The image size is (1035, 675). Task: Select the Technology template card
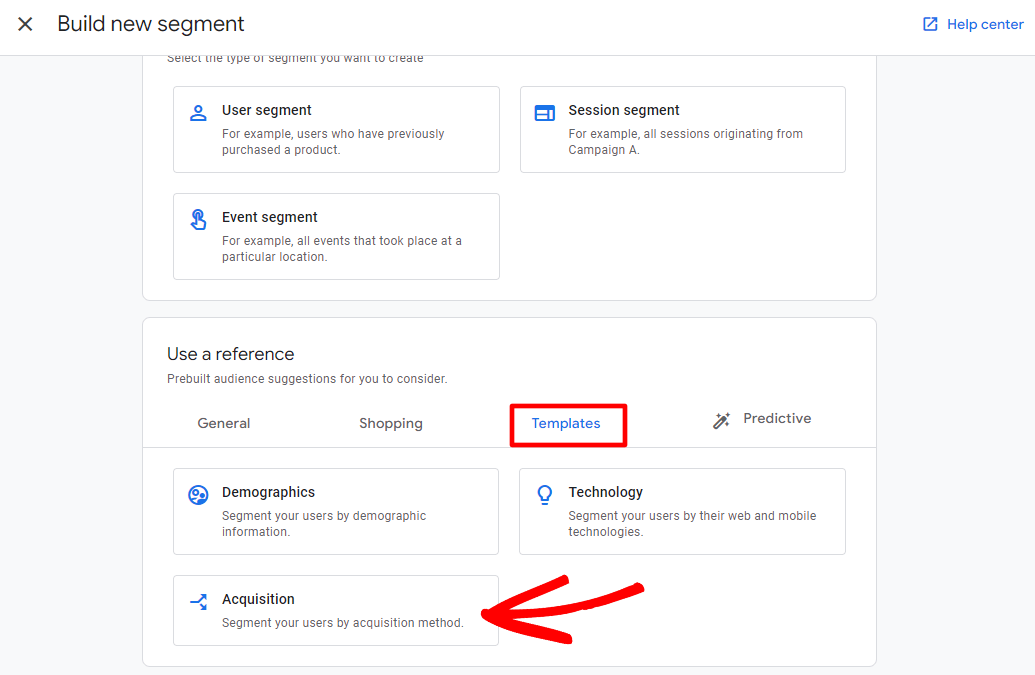click(682, 511)
